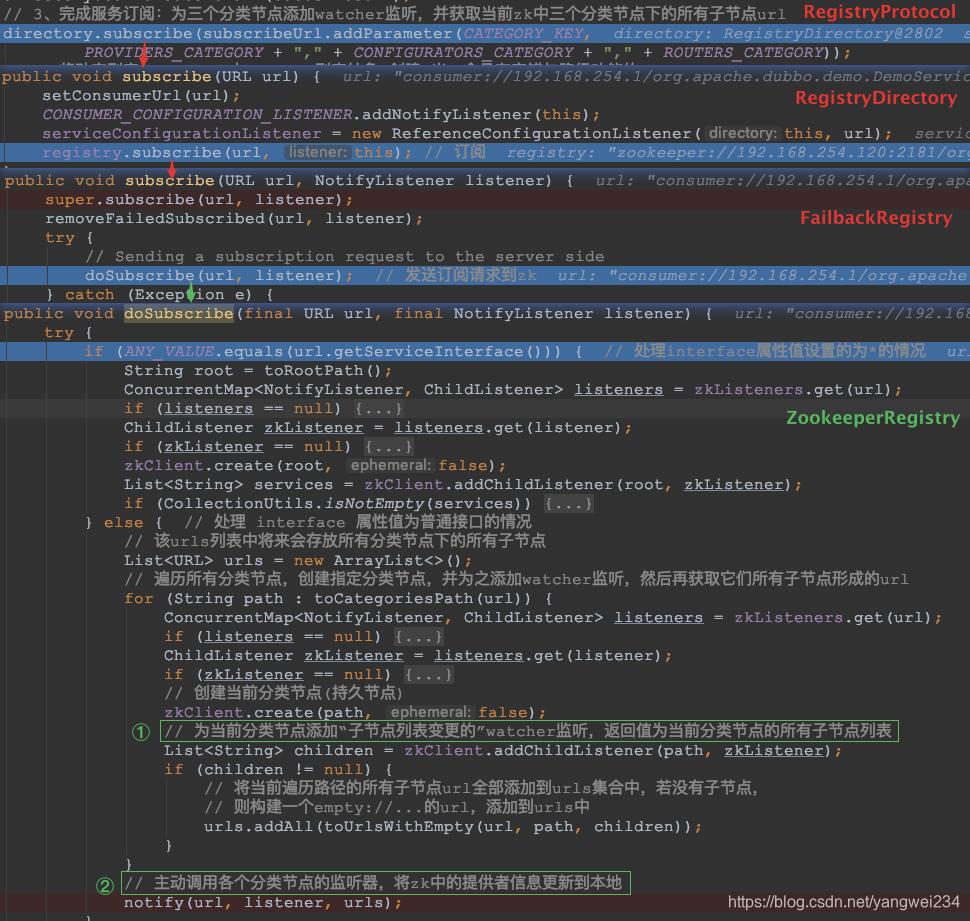Select CONSUMER_CONFIGURATION_LISTENER field
Viewport: 970px width, 921px height.
(197, 114)
